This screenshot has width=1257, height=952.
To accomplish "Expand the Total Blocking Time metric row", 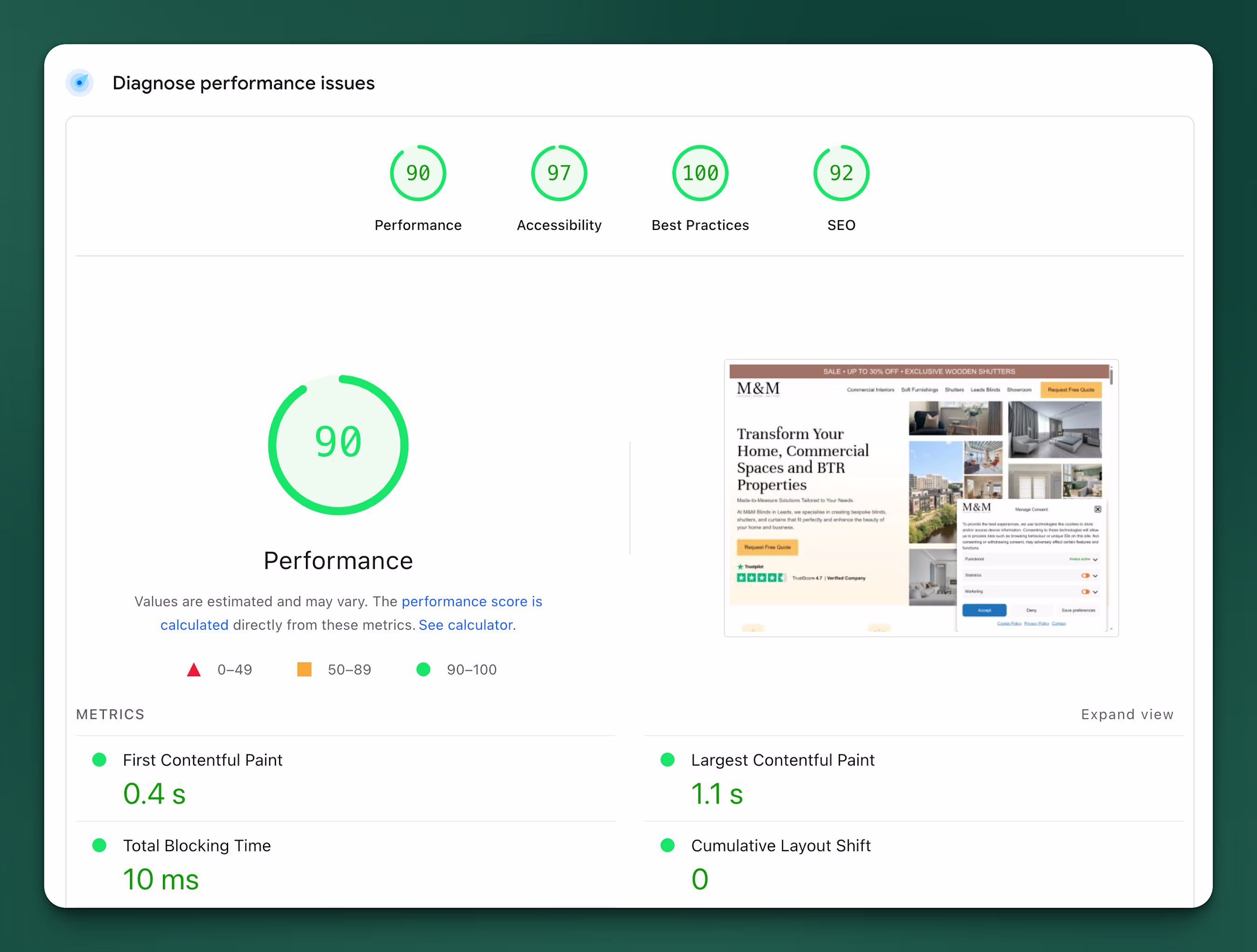I will pyautogui.click(x=196, y=845).
